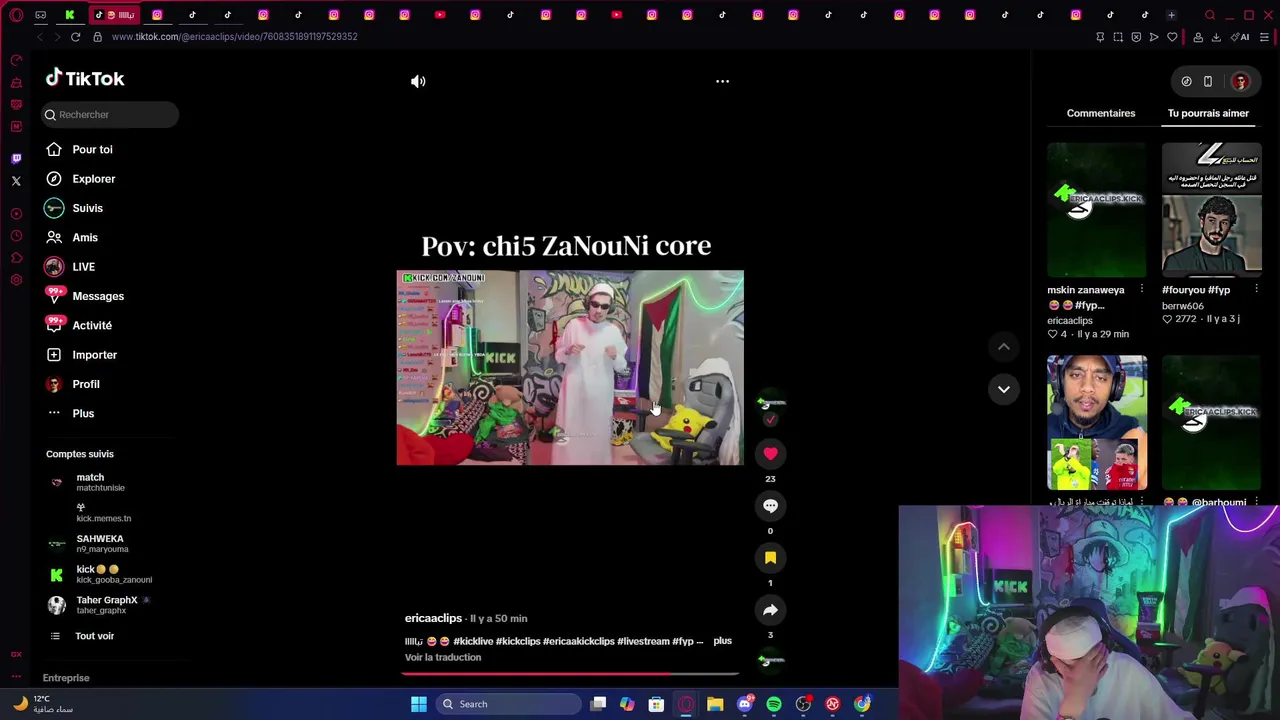The height and width of the screenshot is (720, 1280).
Task: Mute the video with the speaker icon
Action: pyautogui.click(x=418, y=81)
